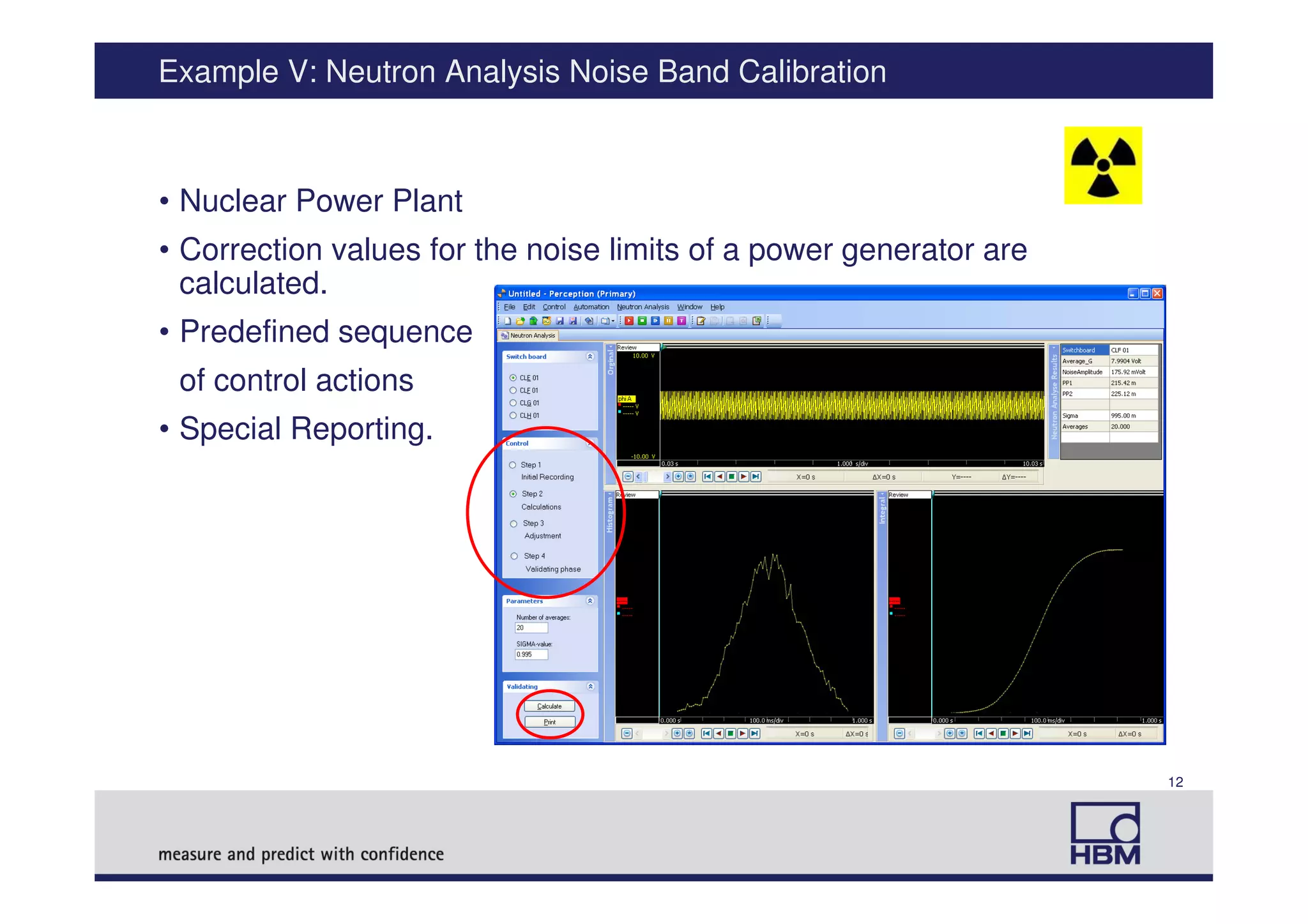Open the Automation menu
The width and height of the screenshot is (1308, 924).
coord(591,307)
